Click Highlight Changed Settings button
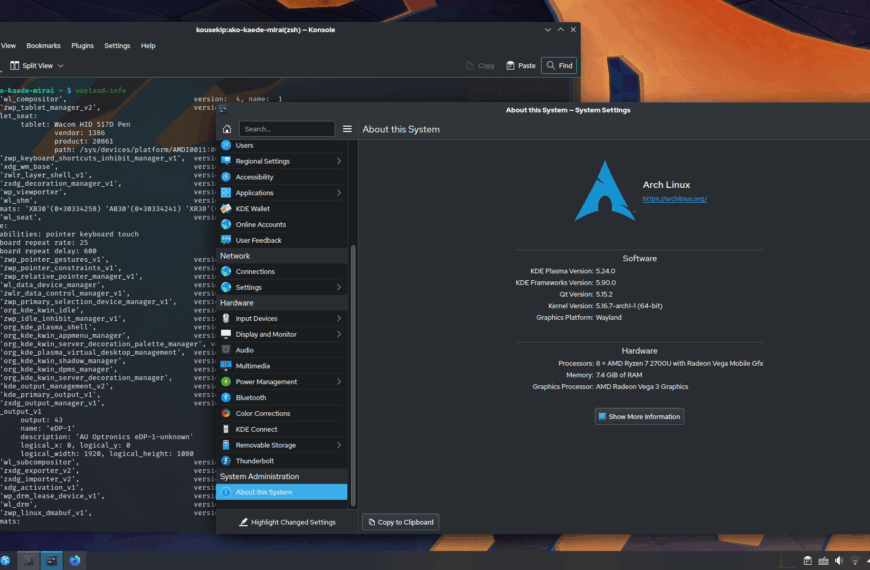Screen dimensions: 870x570 287,522
